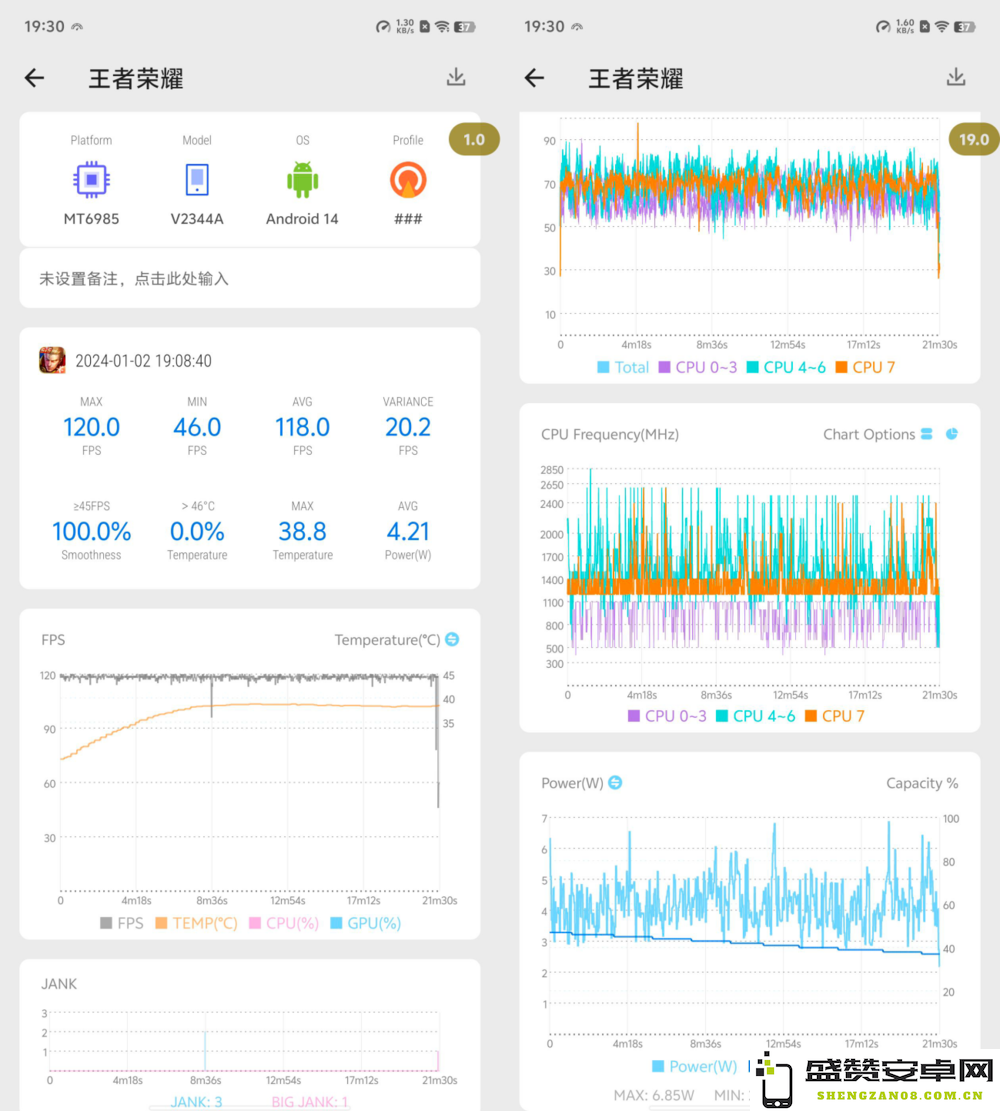Tap the blue swap icon next to Power(W)

[x=615, y=782]
